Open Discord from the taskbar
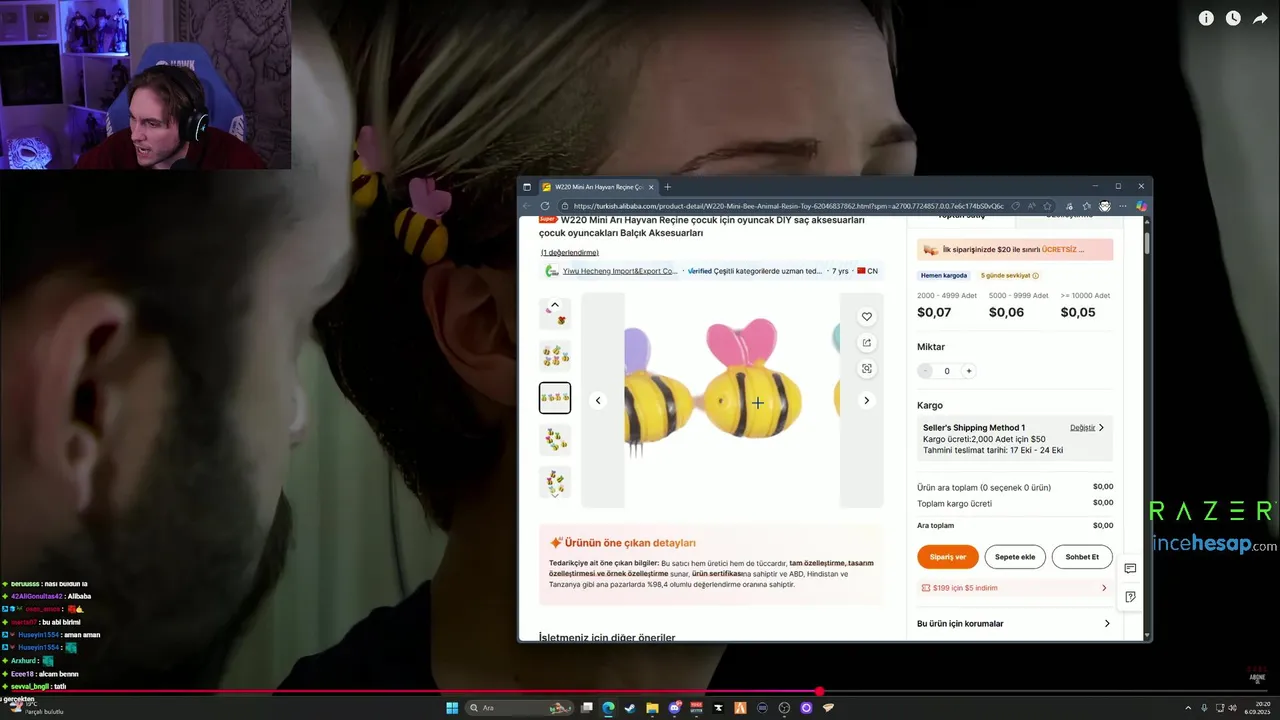The height and width of the screenshot is (720, 1280). coord(674,708)
